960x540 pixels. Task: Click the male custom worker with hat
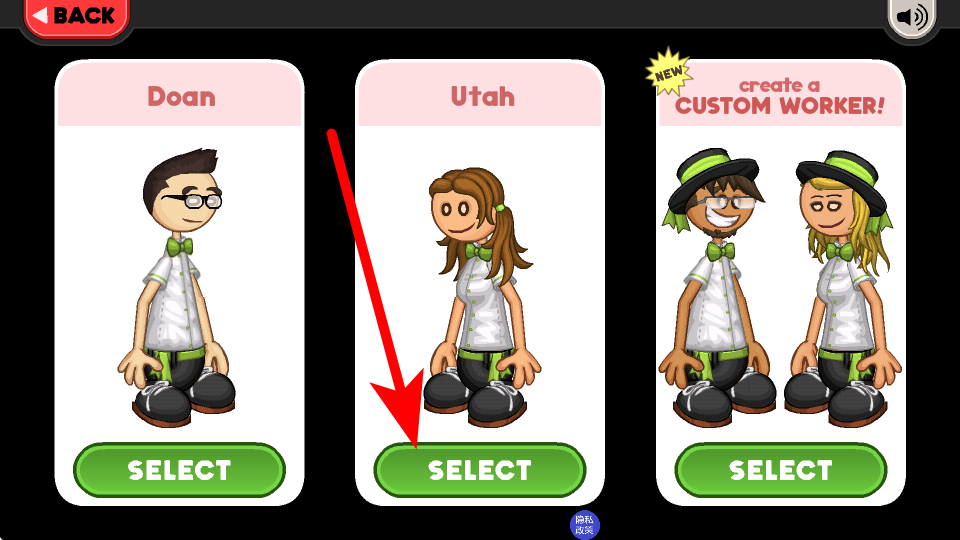[715, 287]
